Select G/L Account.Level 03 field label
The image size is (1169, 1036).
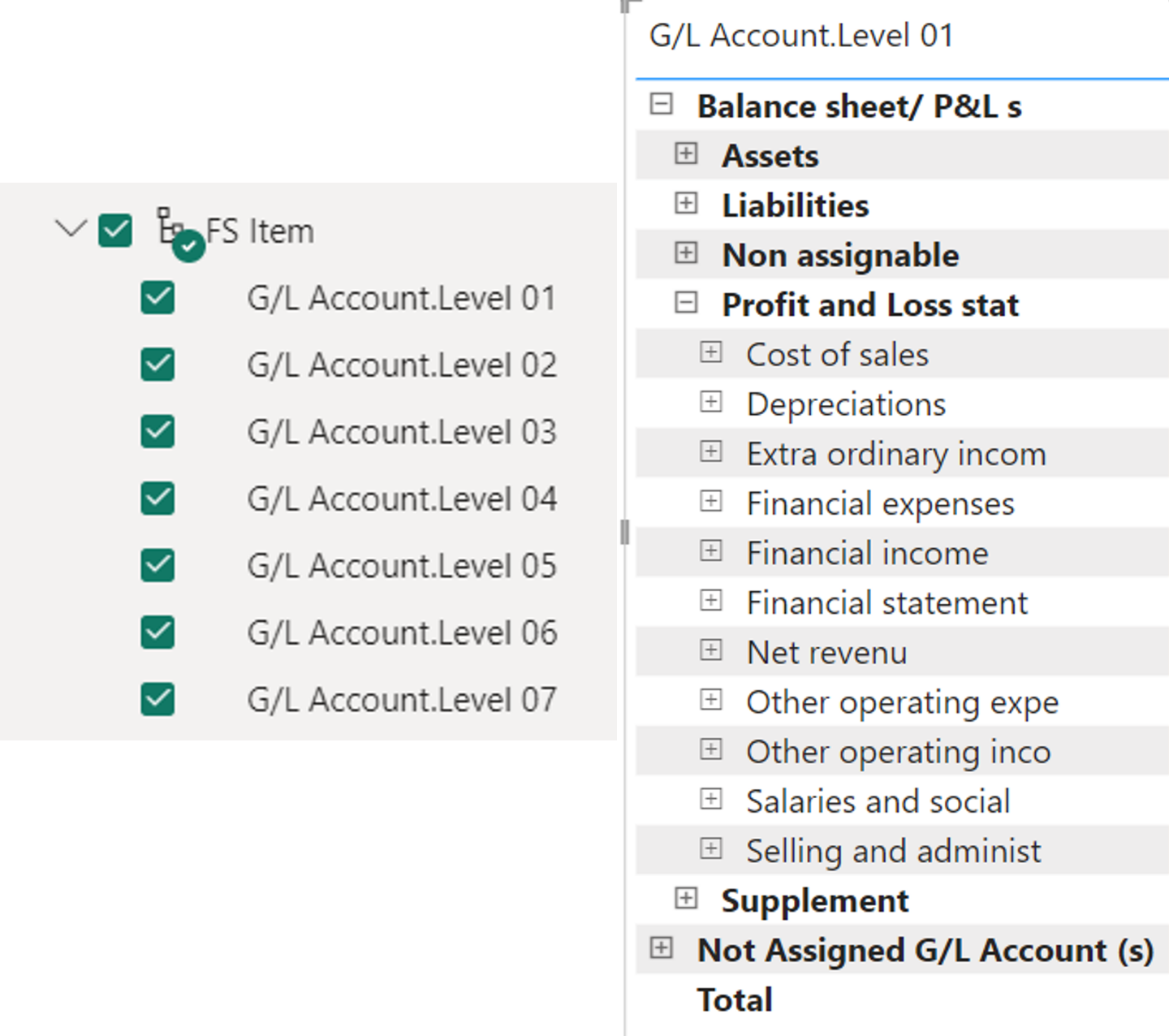point(402,432)
